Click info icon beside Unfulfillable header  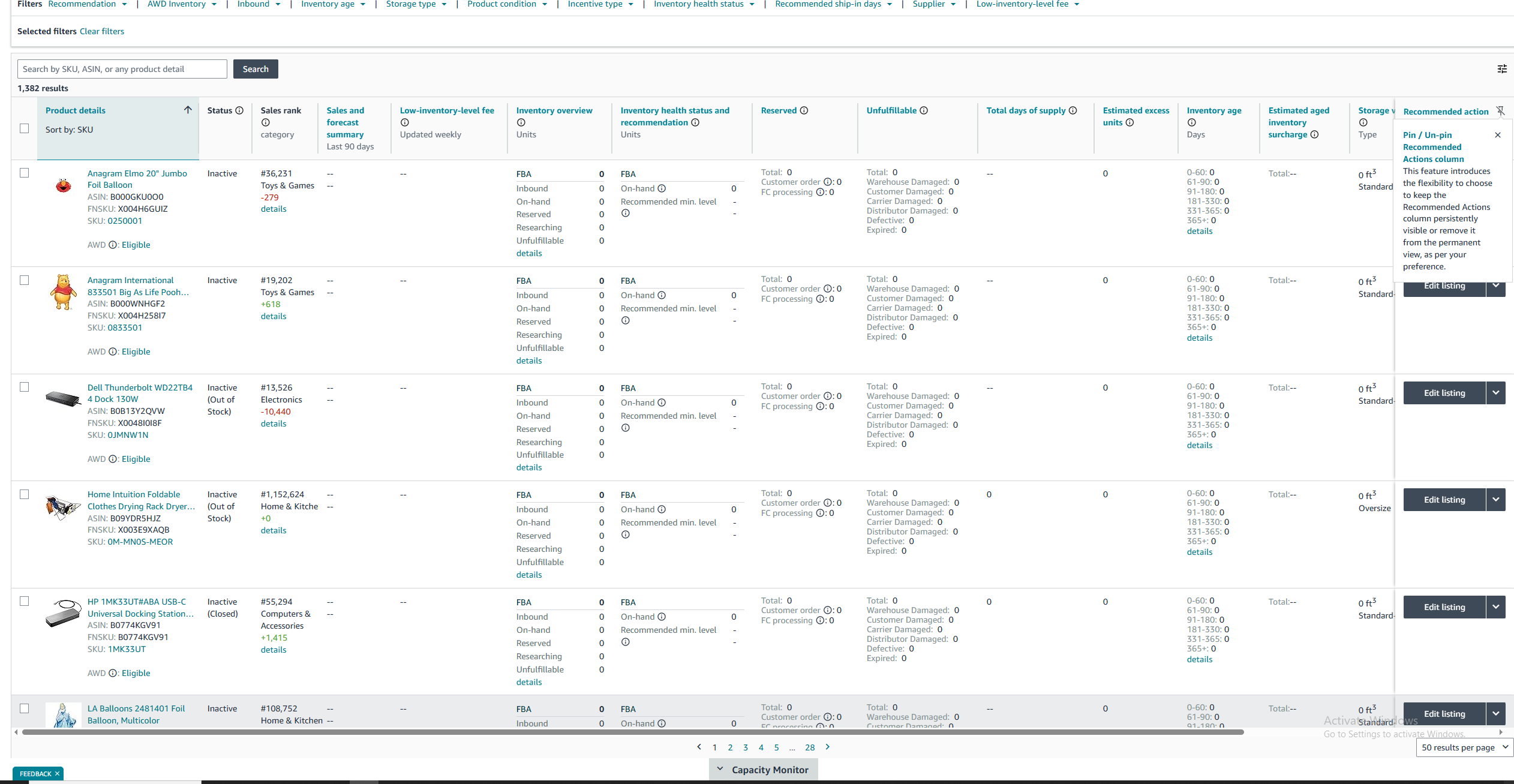pyautogui.click(x=924, y=110)
